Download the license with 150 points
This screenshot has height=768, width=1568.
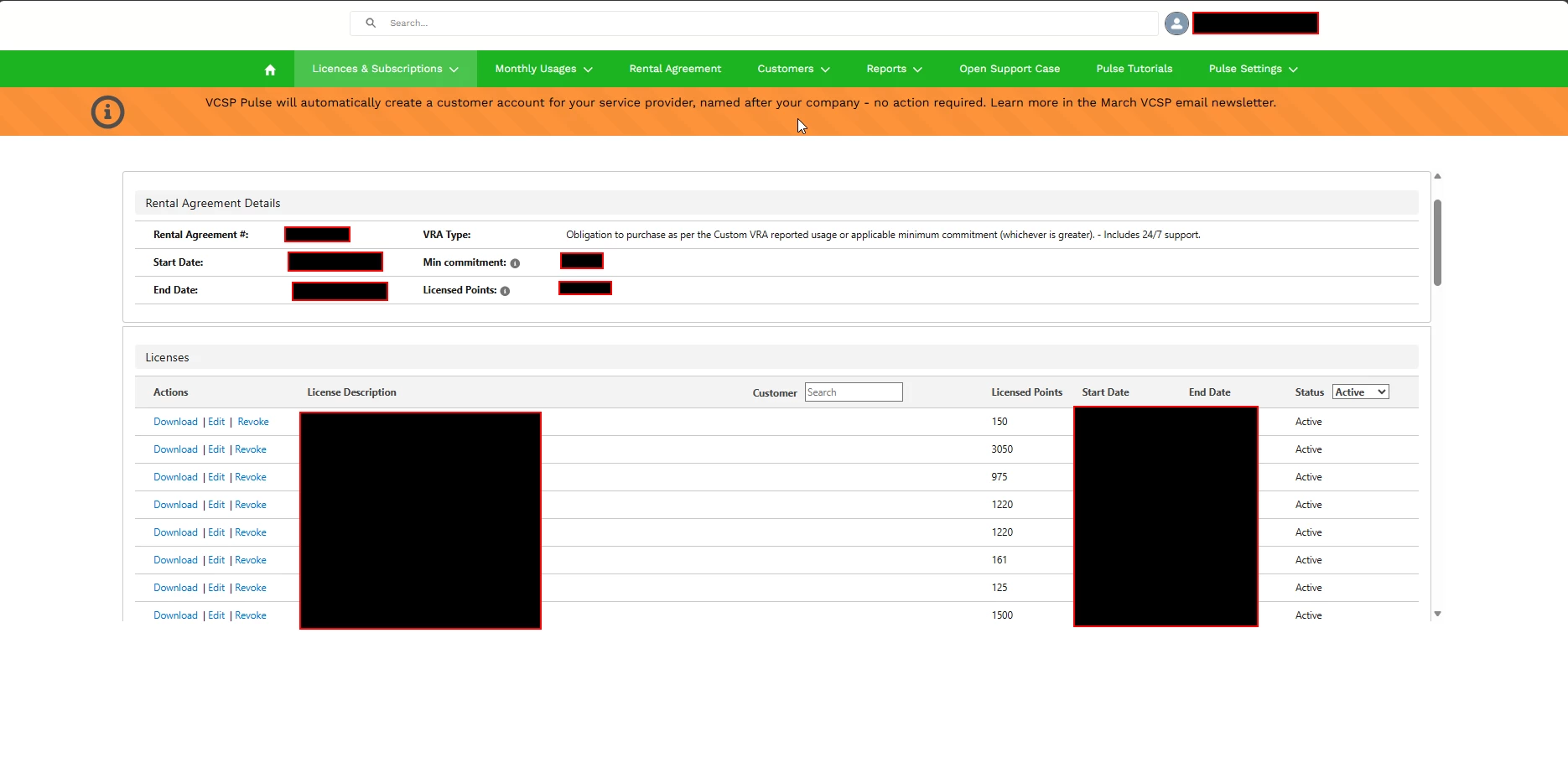point(175,422)
